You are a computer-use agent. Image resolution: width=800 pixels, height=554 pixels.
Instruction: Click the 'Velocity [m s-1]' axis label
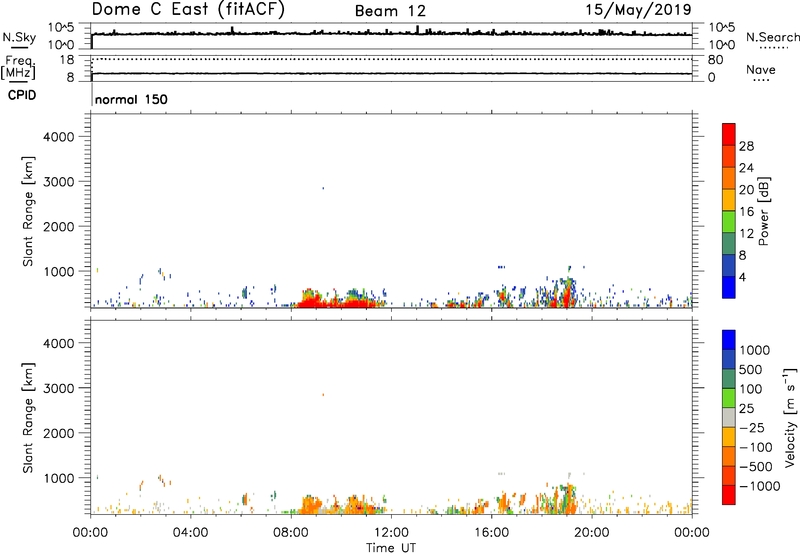(790, 417)
